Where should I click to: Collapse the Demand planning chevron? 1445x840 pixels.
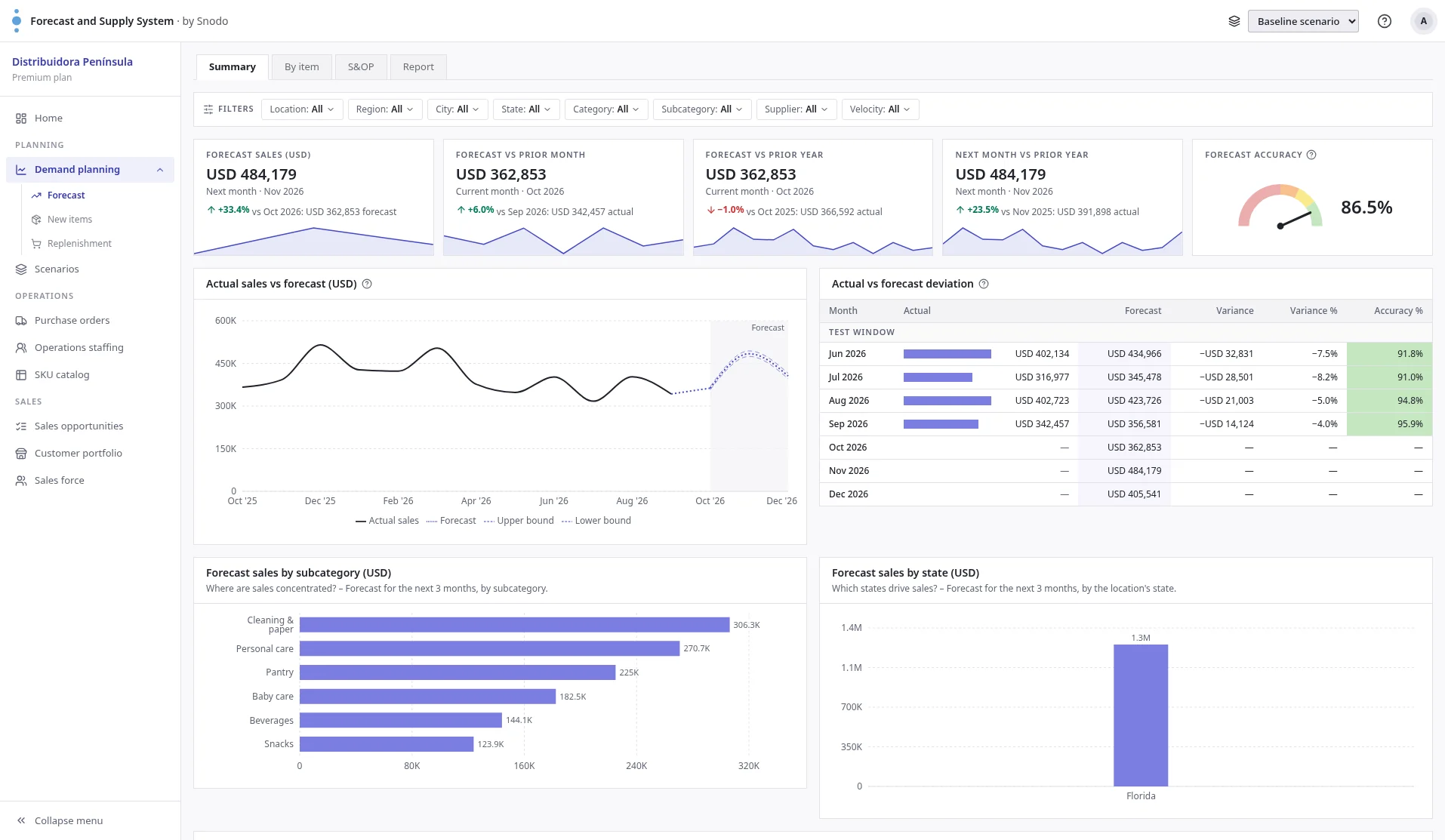160,170
